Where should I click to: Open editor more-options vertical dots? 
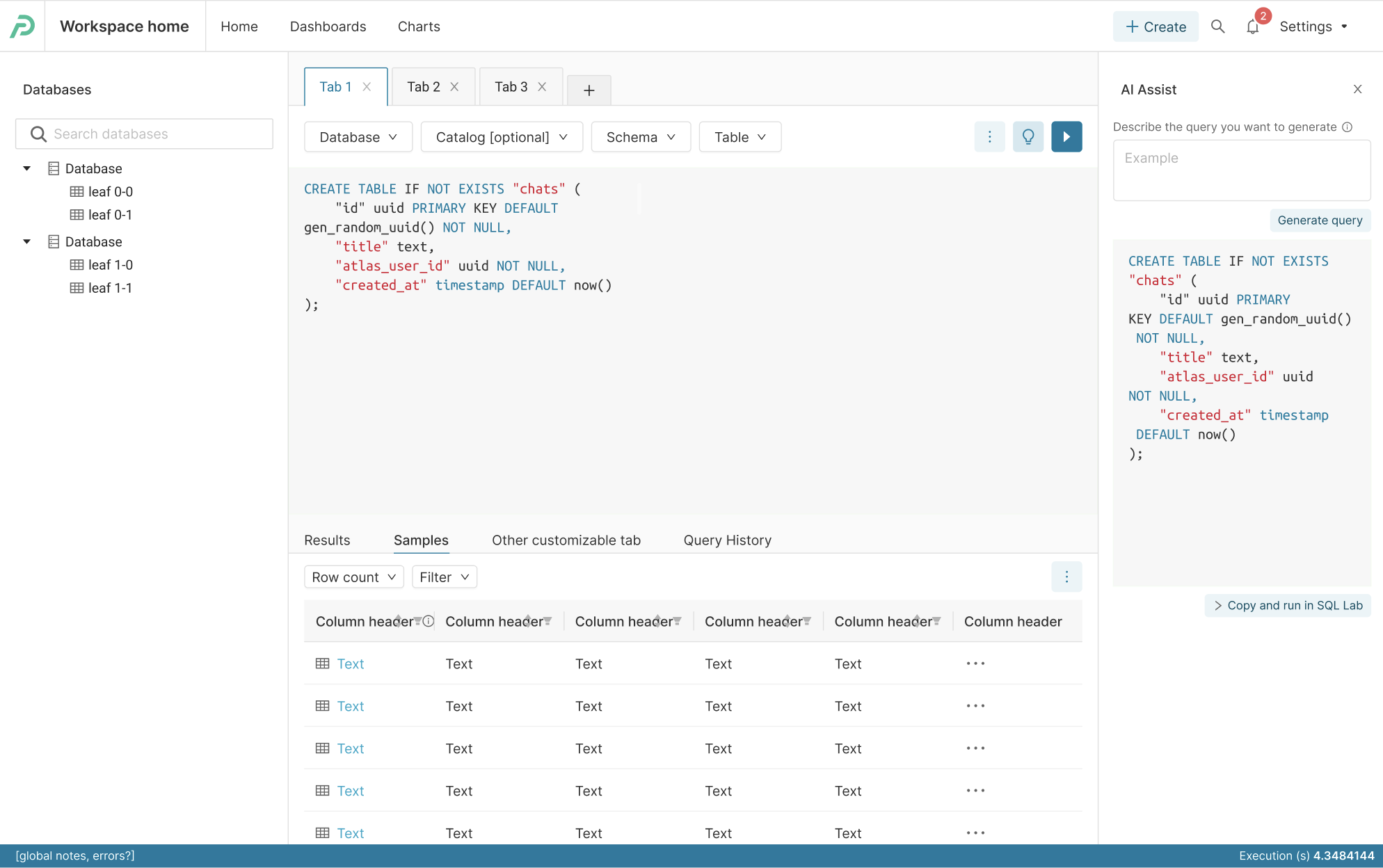[x=990, y=137]
